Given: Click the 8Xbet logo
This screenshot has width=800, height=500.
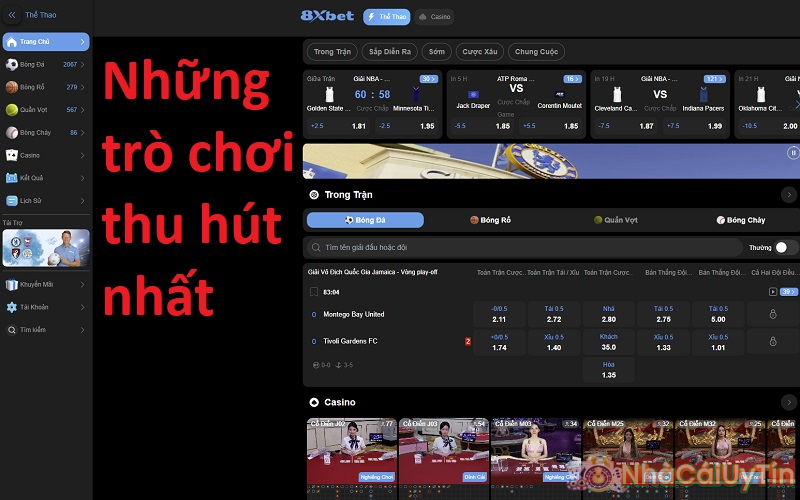Looking at the screenshot, I should pos(327,16).
